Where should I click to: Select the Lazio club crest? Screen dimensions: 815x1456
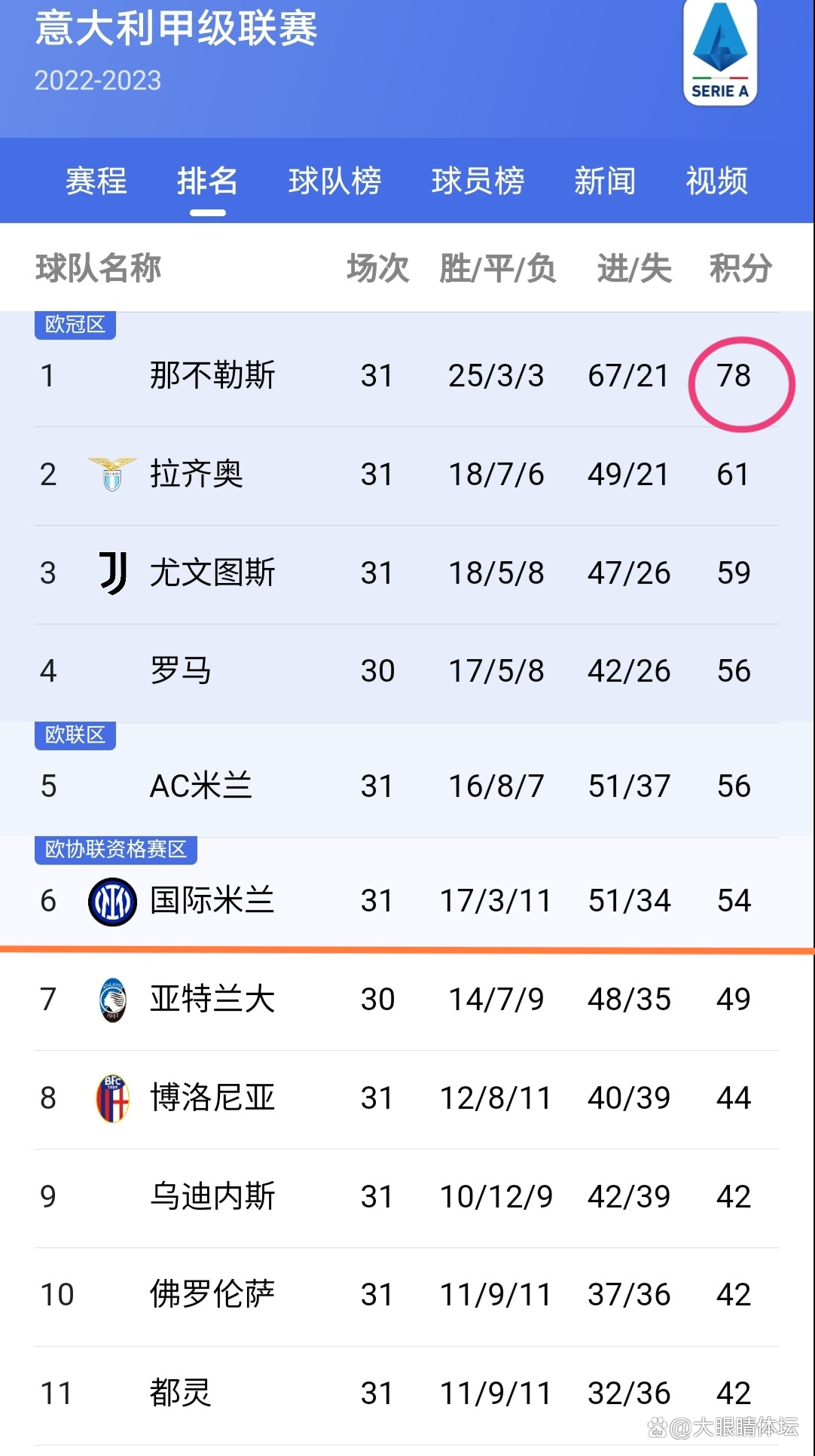click(x=111, y=475)
